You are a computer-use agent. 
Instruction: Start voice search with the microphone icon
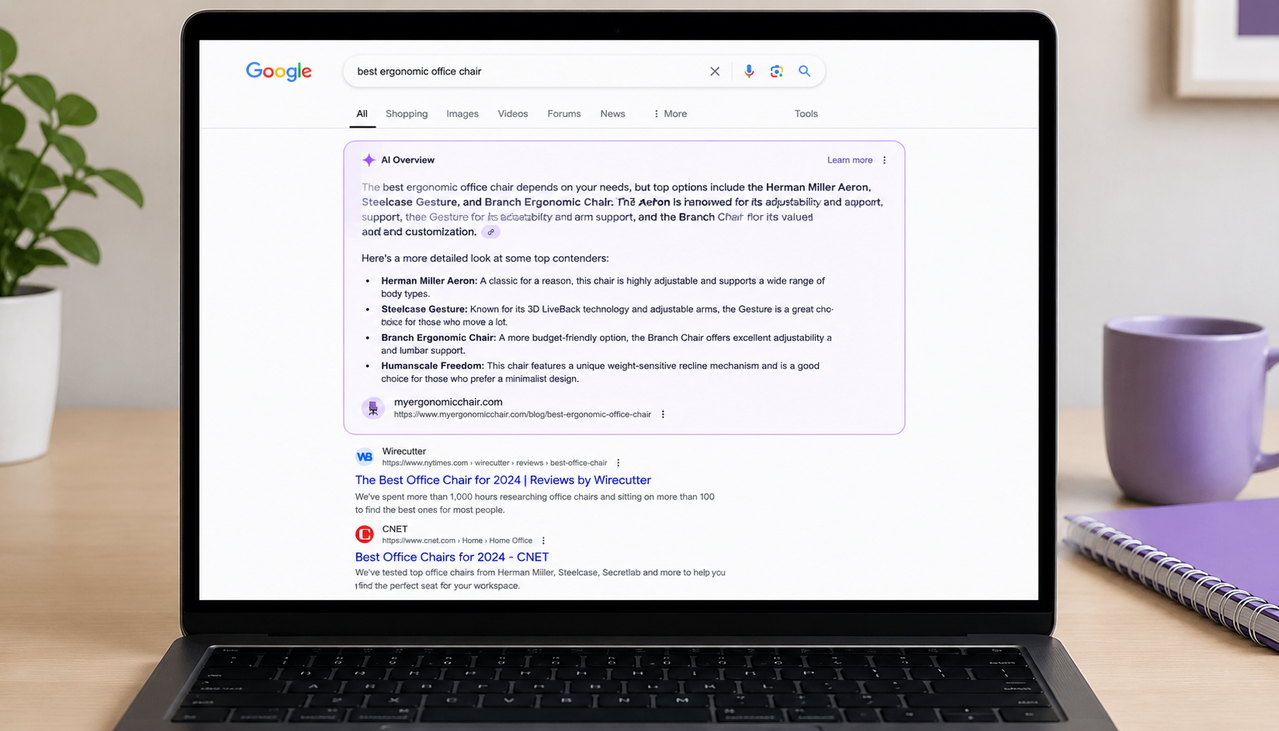click(x=749, y=71)
